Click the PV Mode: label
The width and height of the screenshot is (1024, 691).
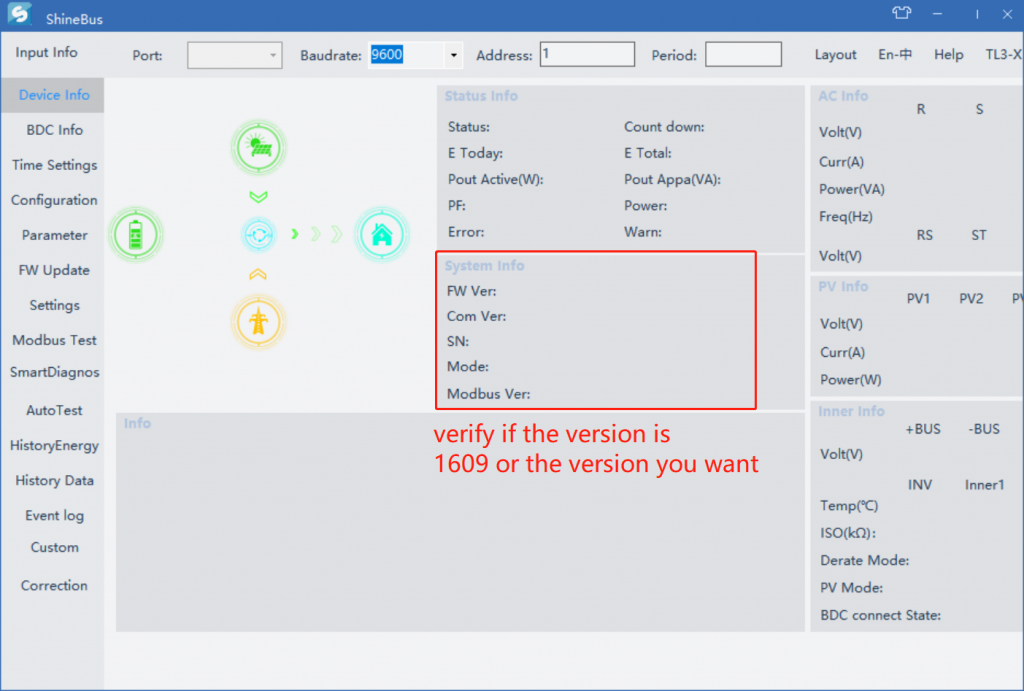pos(851,588)
